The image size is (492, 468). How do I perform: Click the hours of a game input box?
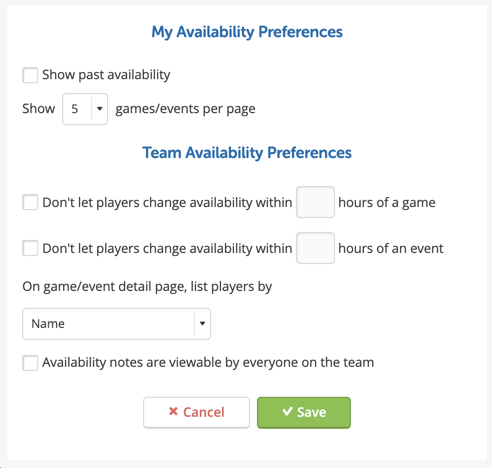click(x=315, y=202)
